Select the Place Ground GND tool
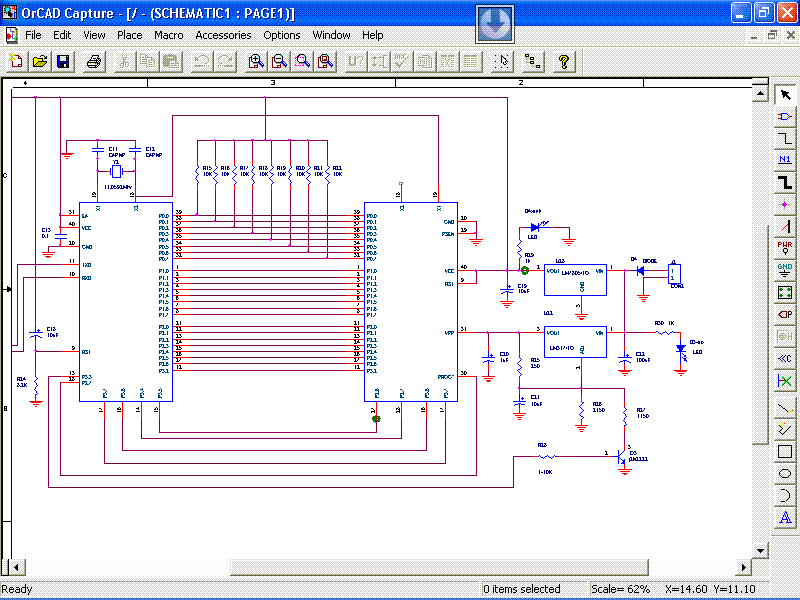 click(786, 268)
